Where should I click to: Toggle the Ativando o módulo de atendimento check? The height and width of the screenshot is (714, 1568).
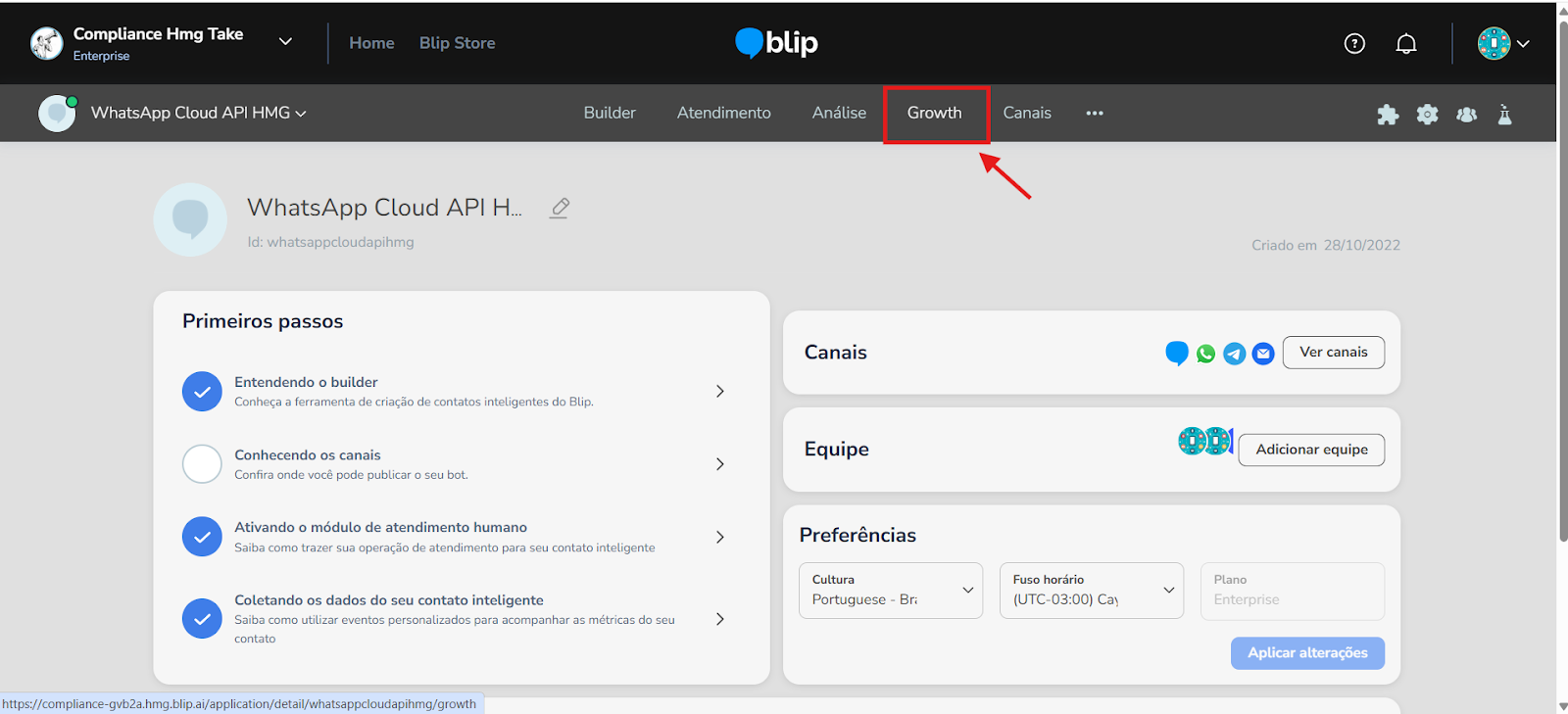[202, 537]
